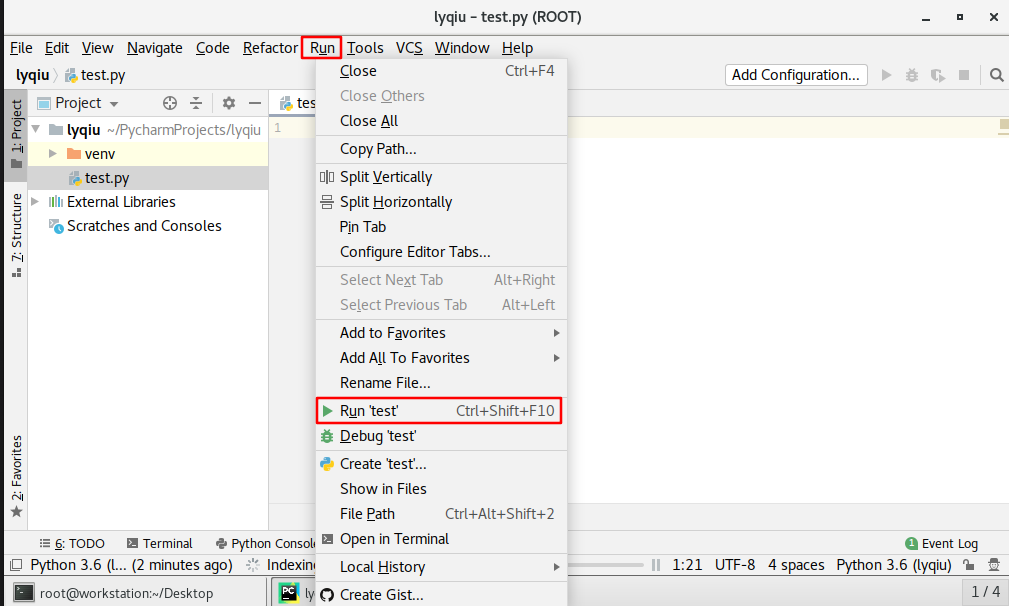Image resolution: width=1009 pixels, height=606 pixels.
Task: Open Add to Favorites submenu
Action: coord(441,333)
